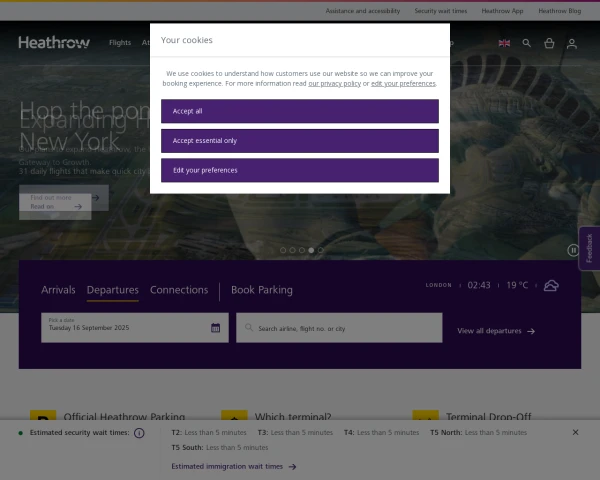Select the Departures tab
The image size is (600, 480).
click(112, 290)
